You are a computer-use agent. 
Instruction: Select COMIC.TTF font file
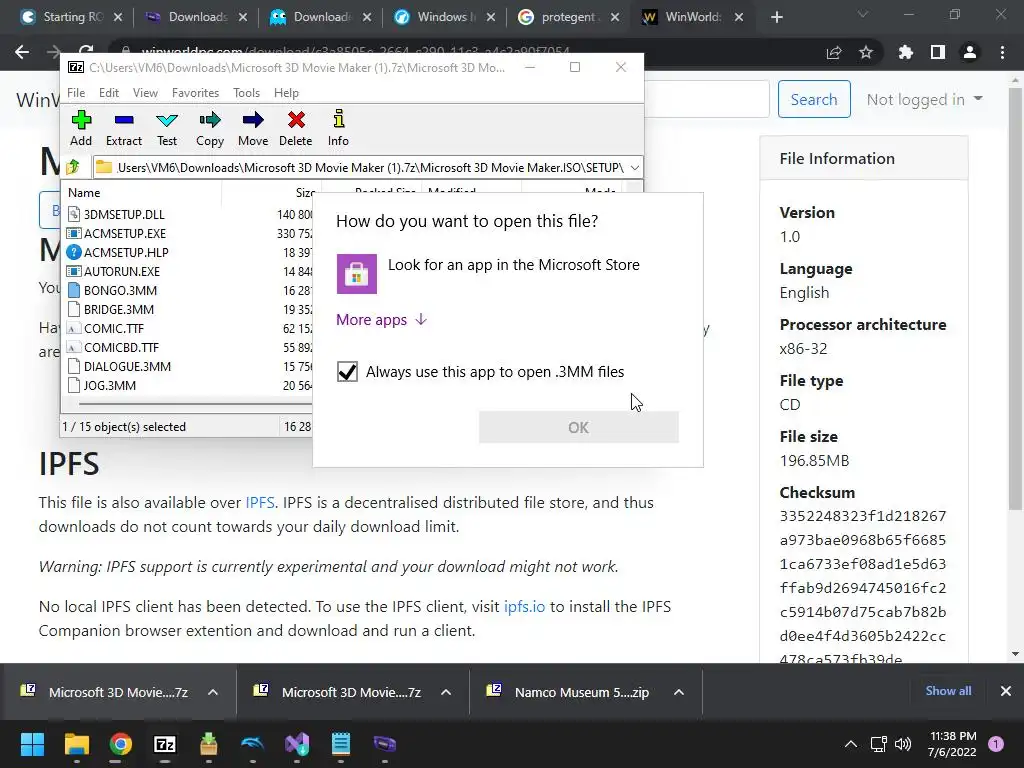tap(114, 328)
